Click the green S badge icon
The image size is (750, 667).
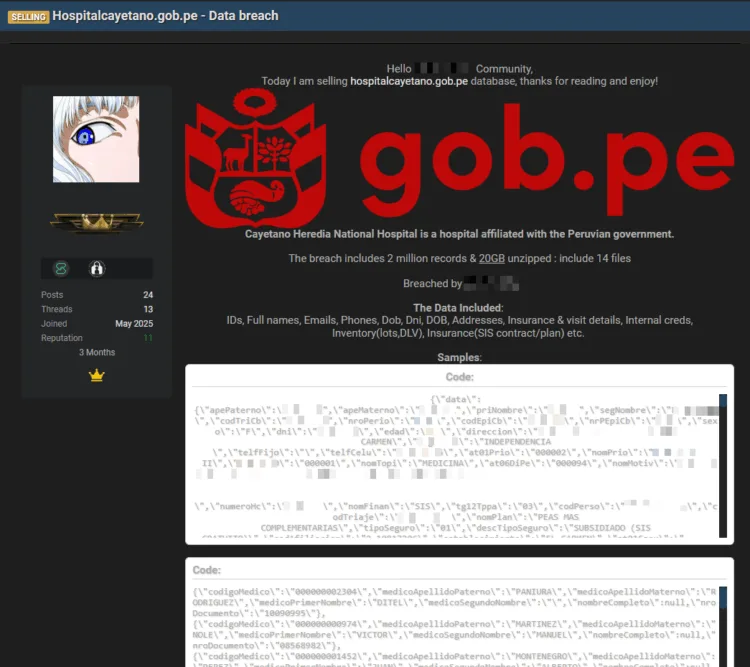[61, 268]
